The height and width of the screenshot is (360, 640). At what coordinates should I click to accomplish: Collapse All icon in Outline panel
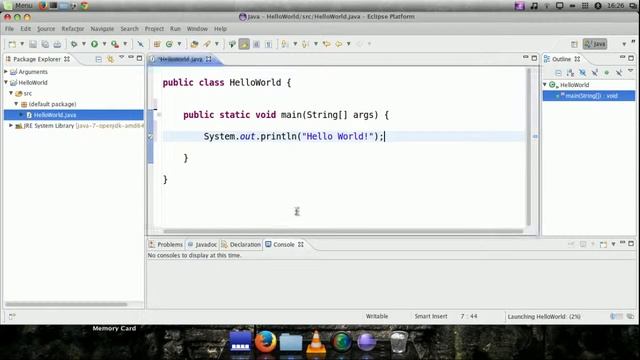(x=558, y=73)
